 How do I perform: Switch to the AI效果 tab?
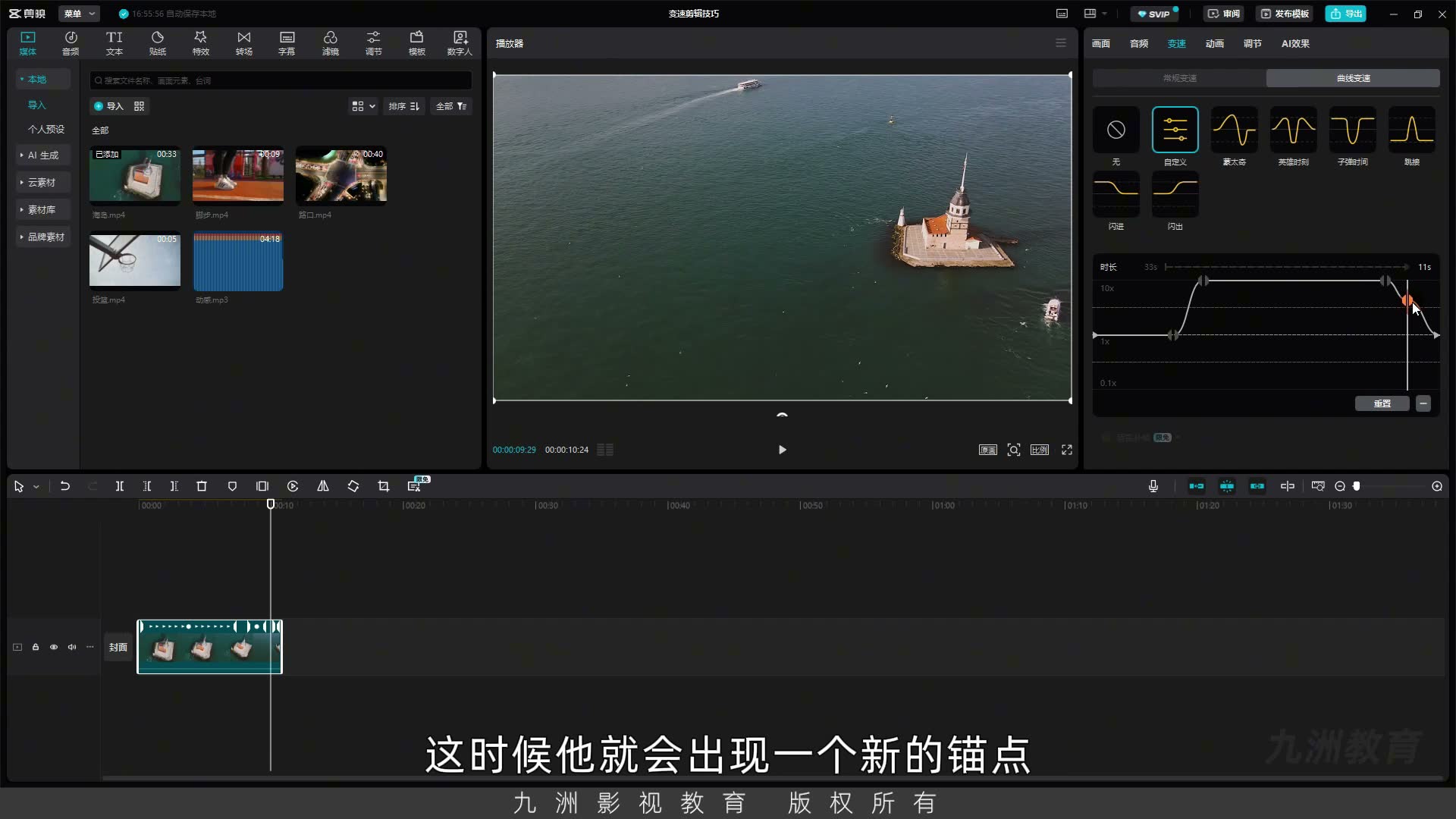click(1295, 43)
